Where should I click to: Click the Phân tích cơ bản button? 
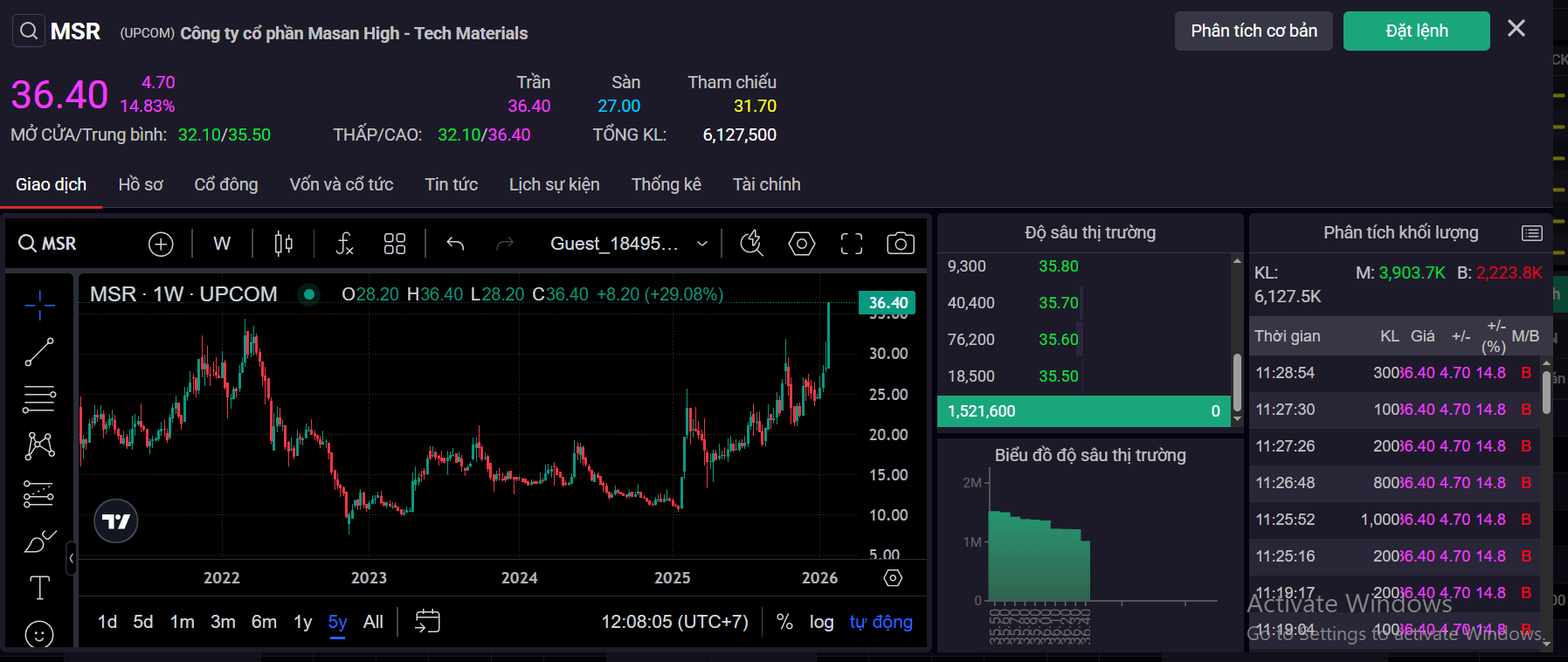1253,31
